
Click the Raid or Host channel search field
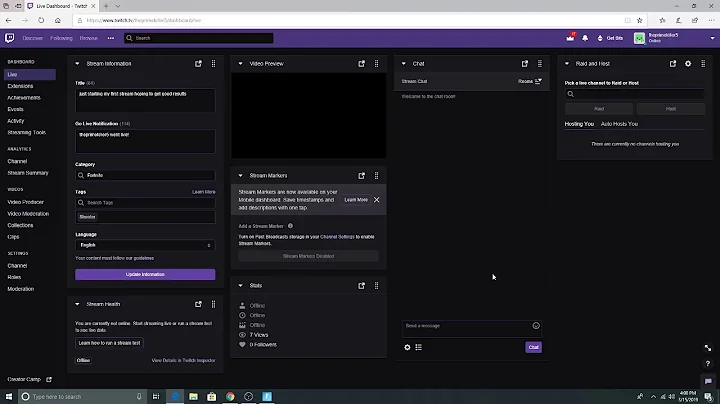(635, 94)
